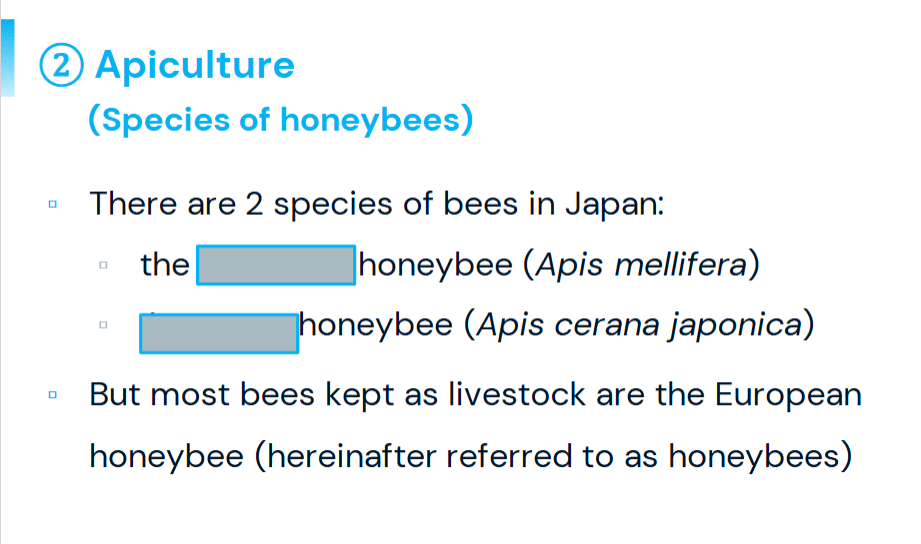Click sub-bullet before 'the' Apis mellifera line
This screenshot has height=544, width=921.
point(103,265)
